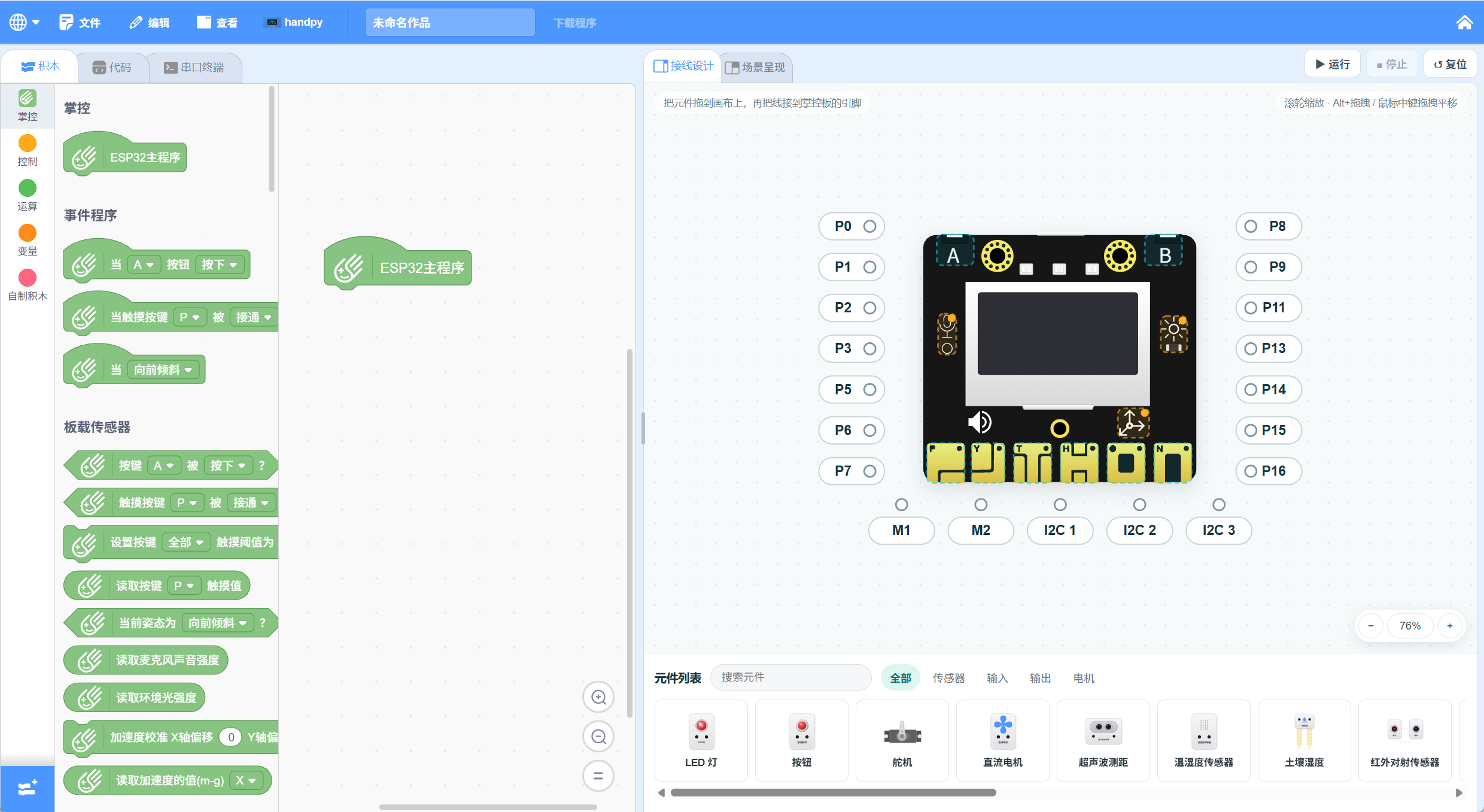Click the 复位 reset button
The width and height of the screenshot is (1484, 812).
tap(1450, 64)
